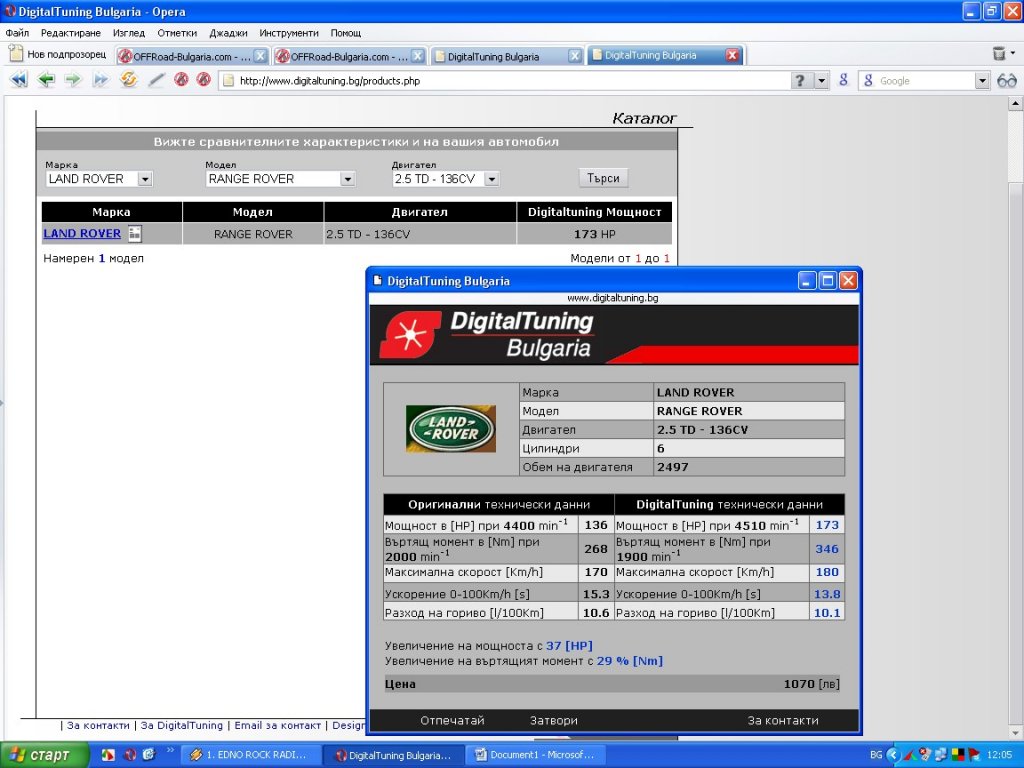This screenshot has height=768, width=1024.
Task: Open the Document1 - Microsoft Word taskbar item
Action: [536, 755]
